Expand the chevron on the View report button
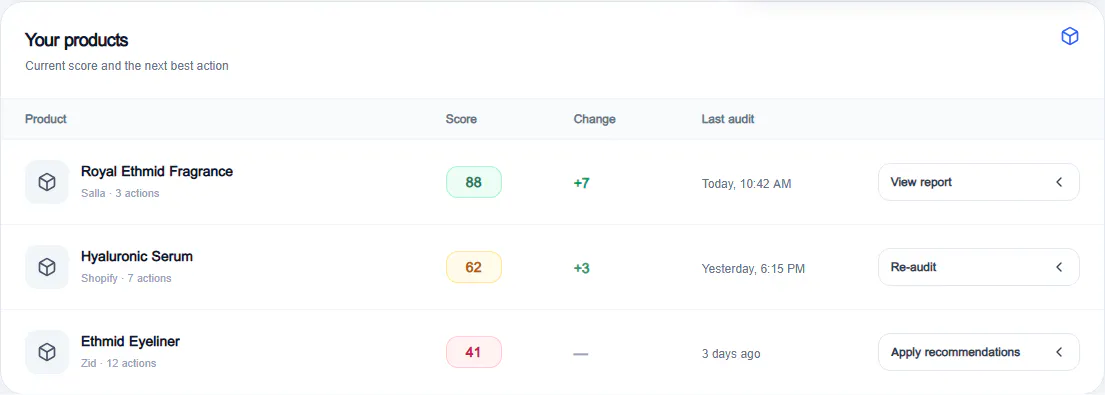Image resolution: width=1105 pixels, height=395 pixels. click(1058, 182)
